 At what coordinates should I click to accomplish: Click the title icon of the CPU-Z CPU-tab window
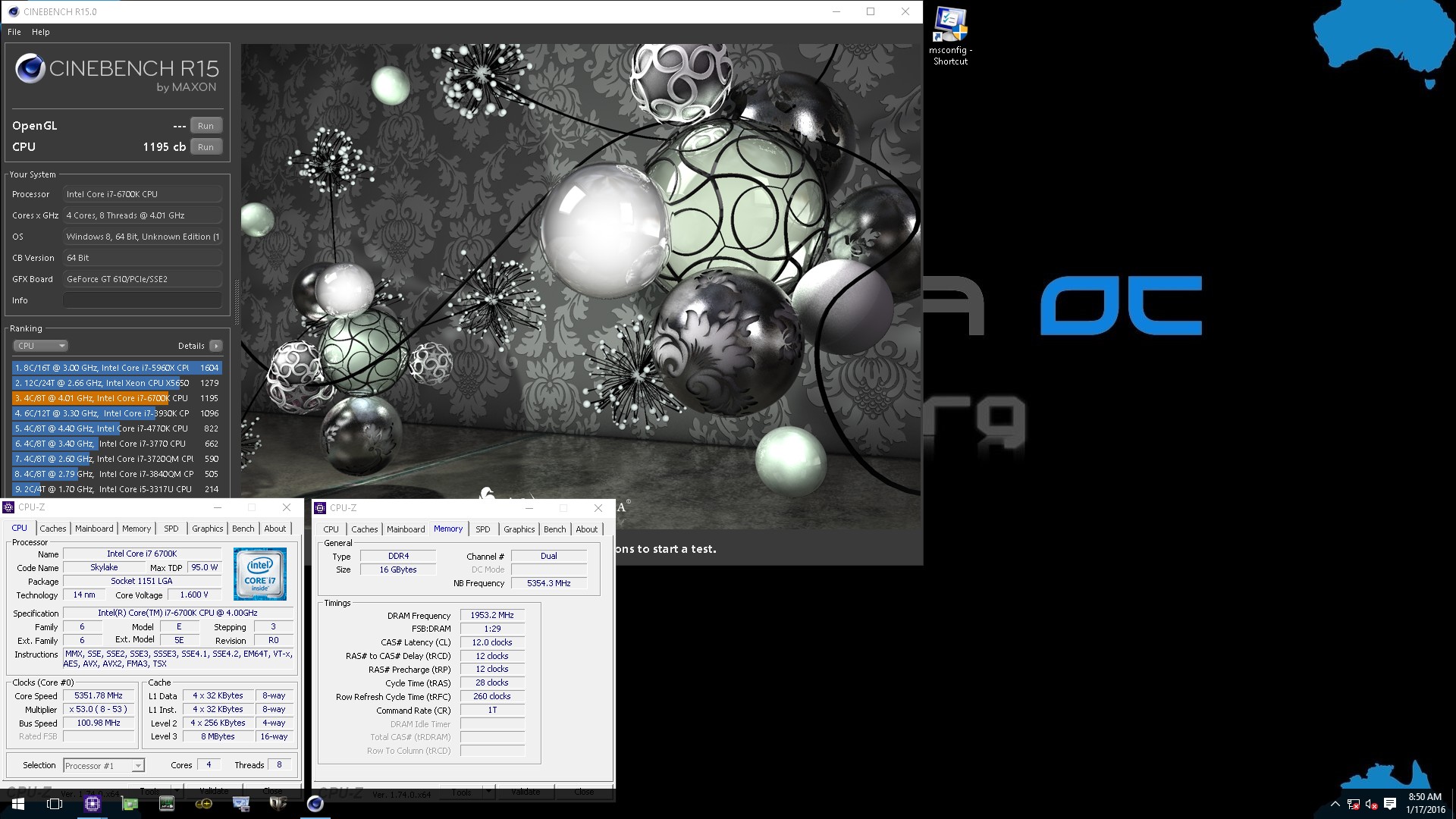pos(9,507)
